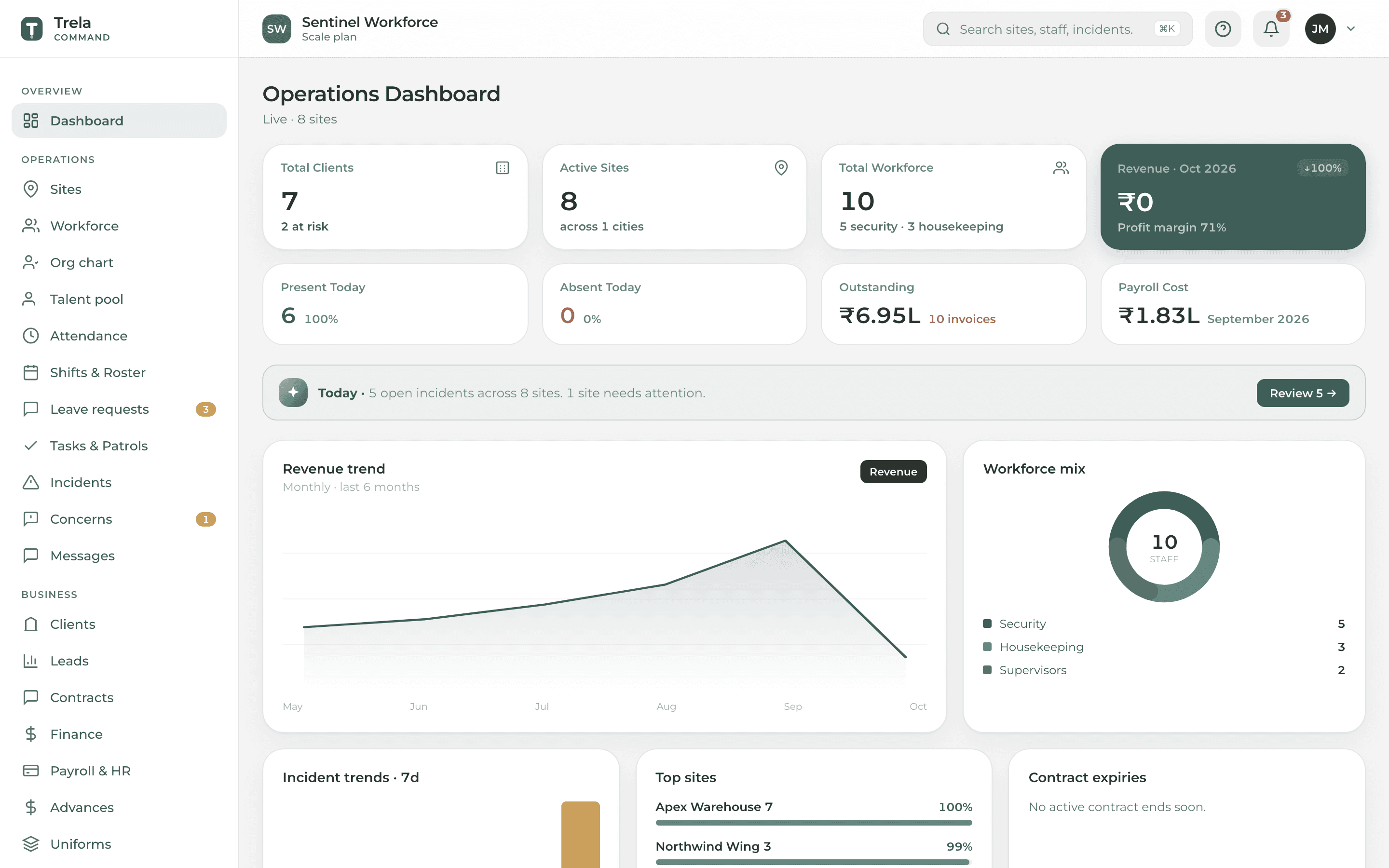The width and height of the screenshot is (1389, 868).
Task: Click the Incident trends orange bar
Action: [x=580, y=834]
